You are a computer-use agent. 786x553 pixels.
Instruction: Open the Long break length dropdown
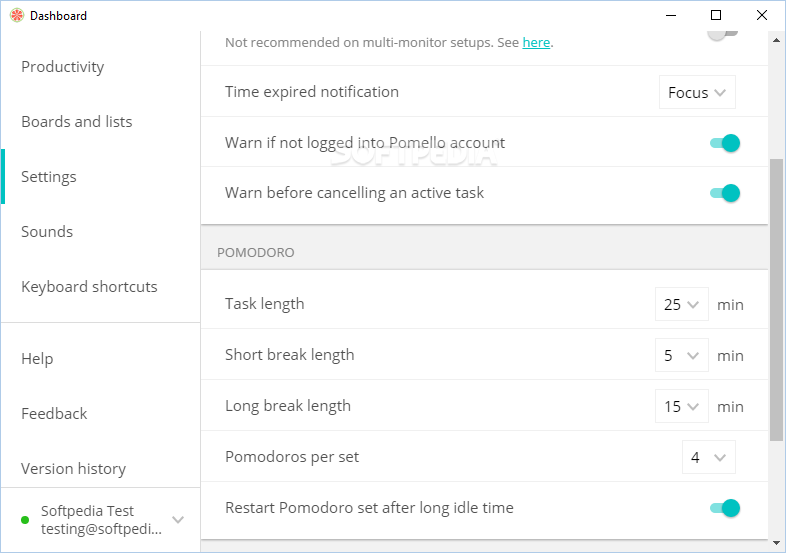pyautogui.click(x=682, y=406)
